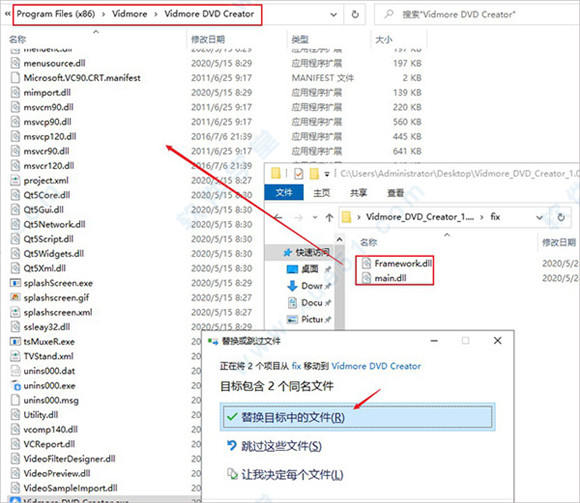Screen dimensions: 580x503
Task: Click the splashScreen.exe application icon
Action: (15, 283)
